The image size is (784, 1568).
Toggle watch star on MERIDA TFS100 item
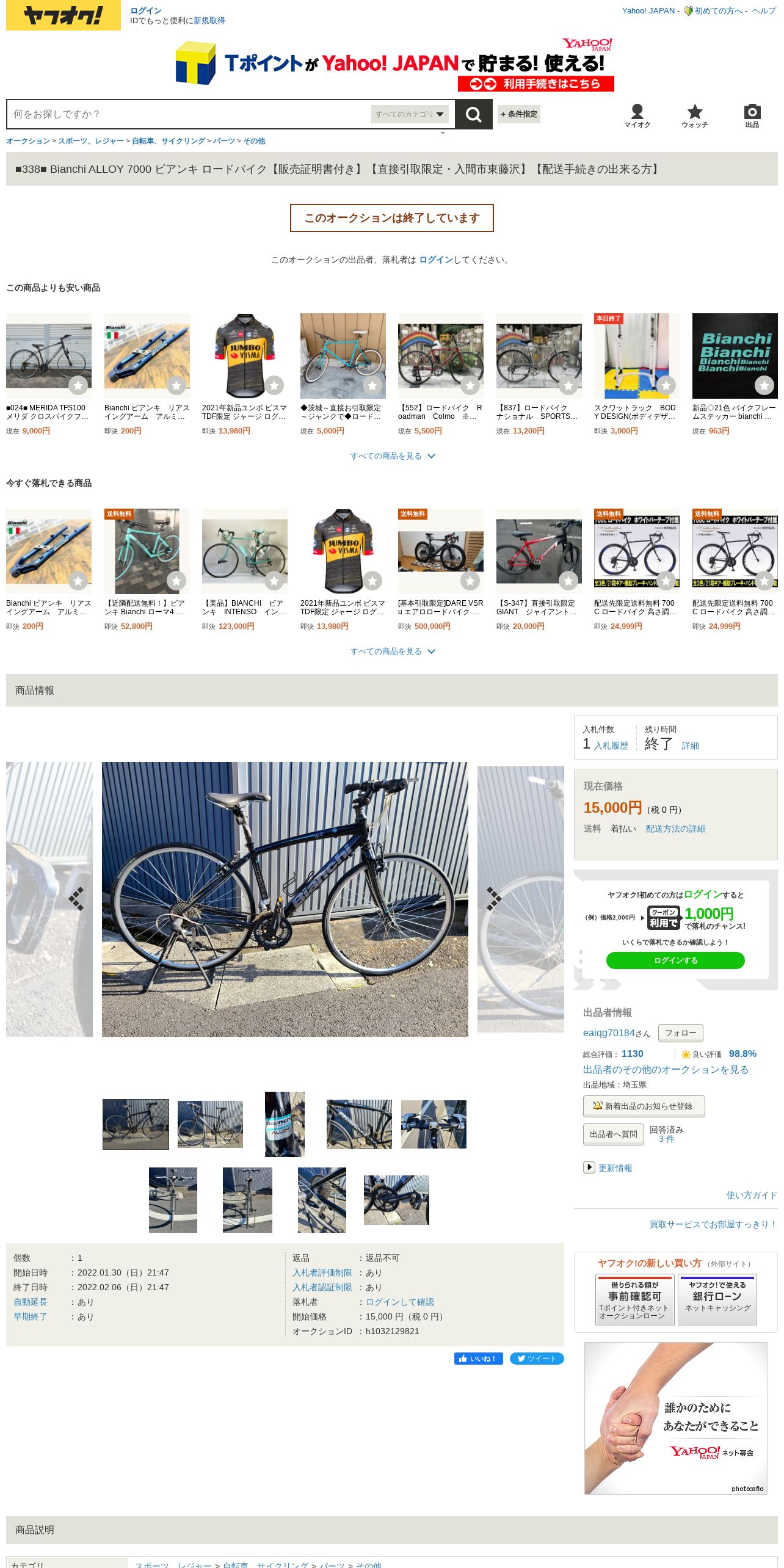(78, 385)
